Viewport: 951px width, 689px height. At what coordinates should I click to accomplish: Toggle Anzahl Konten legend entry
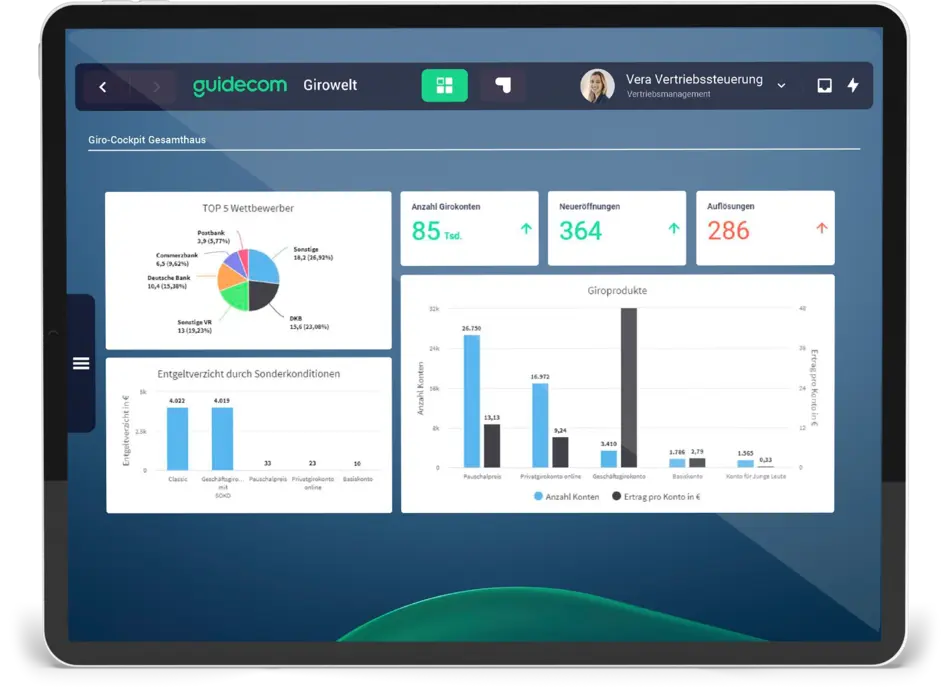pyautogui.click(x=566, y=497)
